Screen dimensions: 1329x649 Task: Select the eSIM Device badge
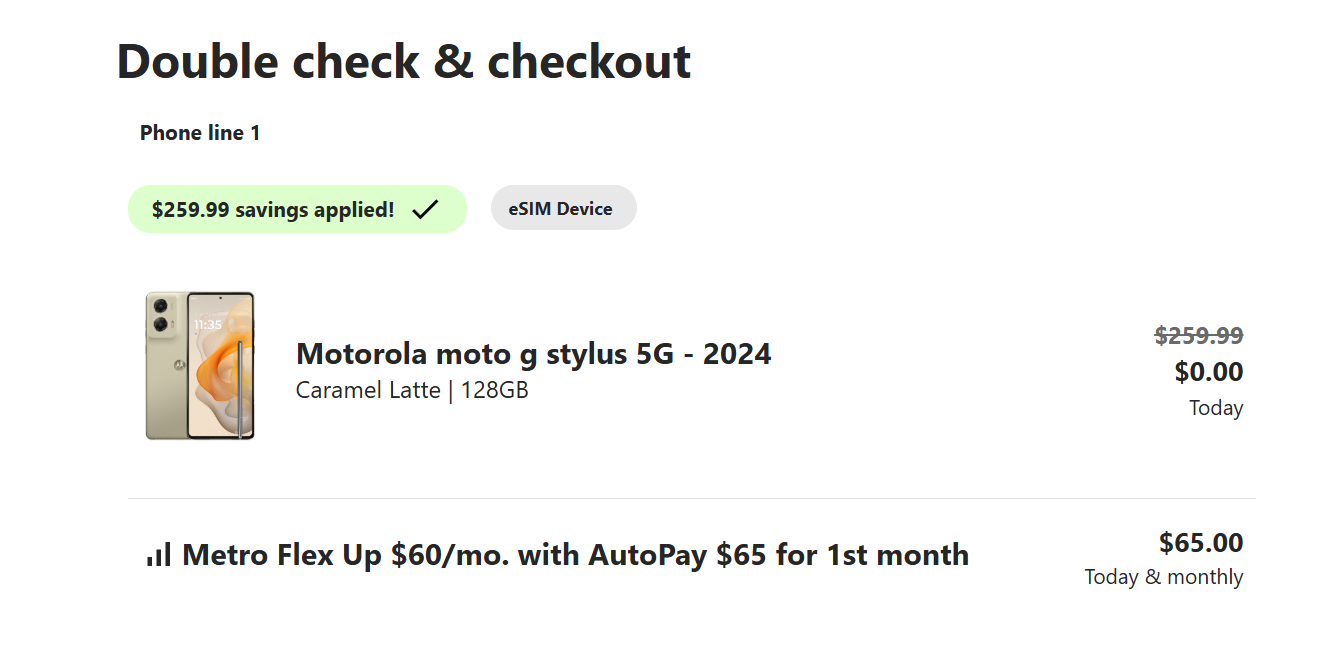[x=563, y=209]
